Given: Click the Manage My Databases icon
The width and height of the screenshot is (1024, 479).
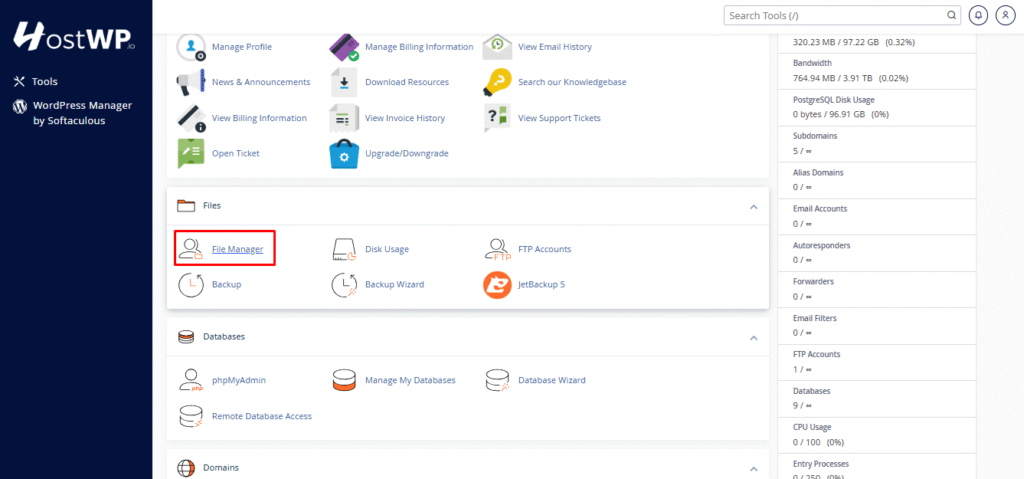Looking at the screenshot, I should 344,380.
